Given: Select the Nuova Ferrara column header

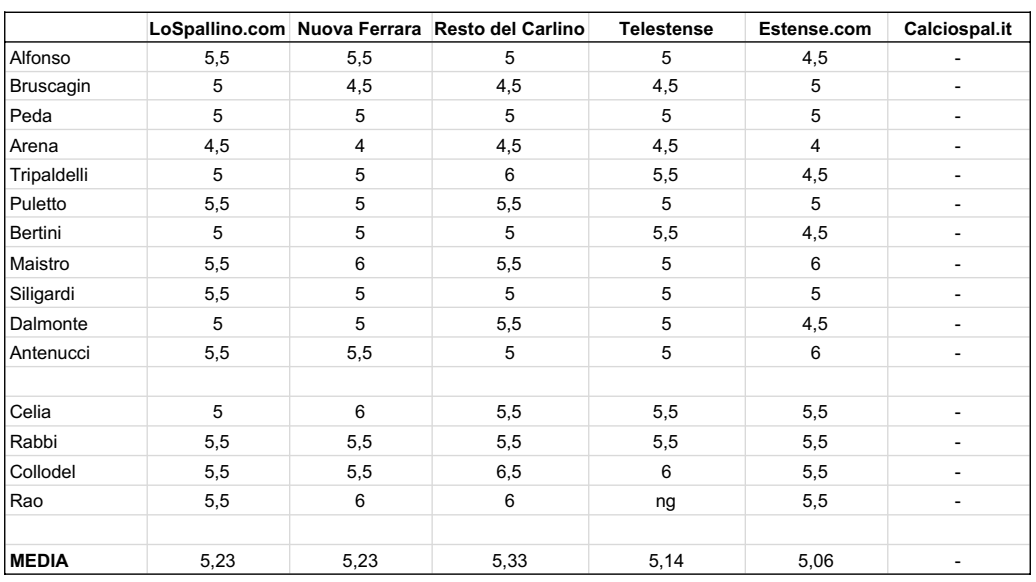Looking at the screenshot, I should pyautogui.click(x=359, y=29).
